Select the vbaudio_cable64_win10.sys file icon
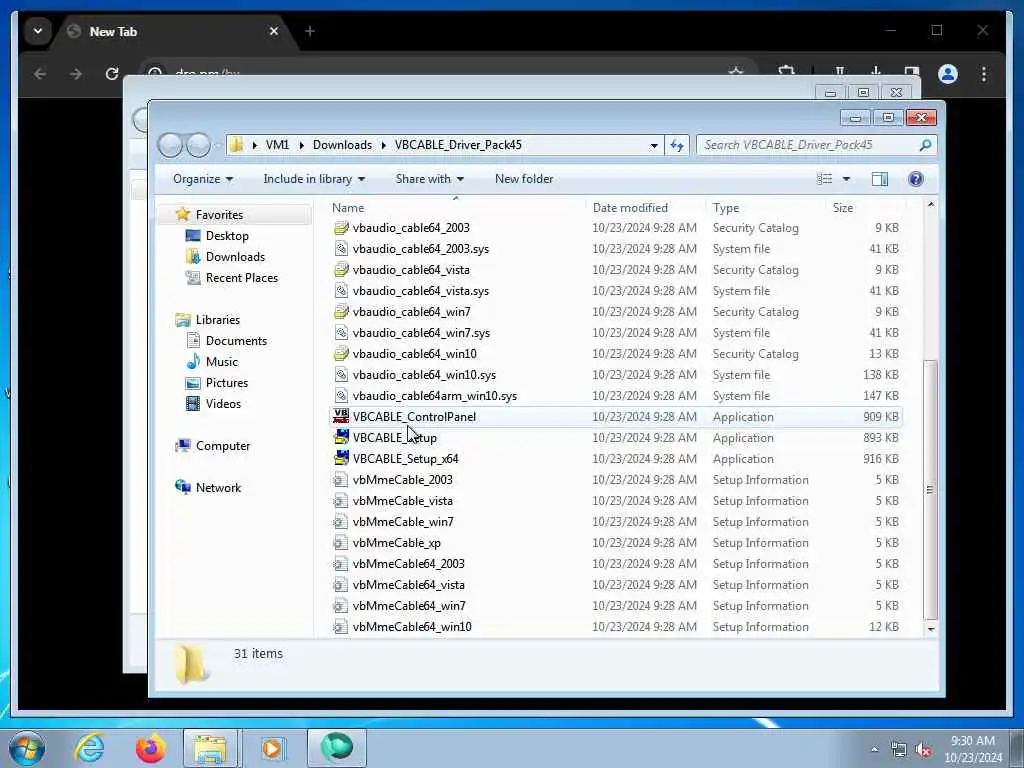The height and width of the screenshot is (768, 1024). pos(341,375)
